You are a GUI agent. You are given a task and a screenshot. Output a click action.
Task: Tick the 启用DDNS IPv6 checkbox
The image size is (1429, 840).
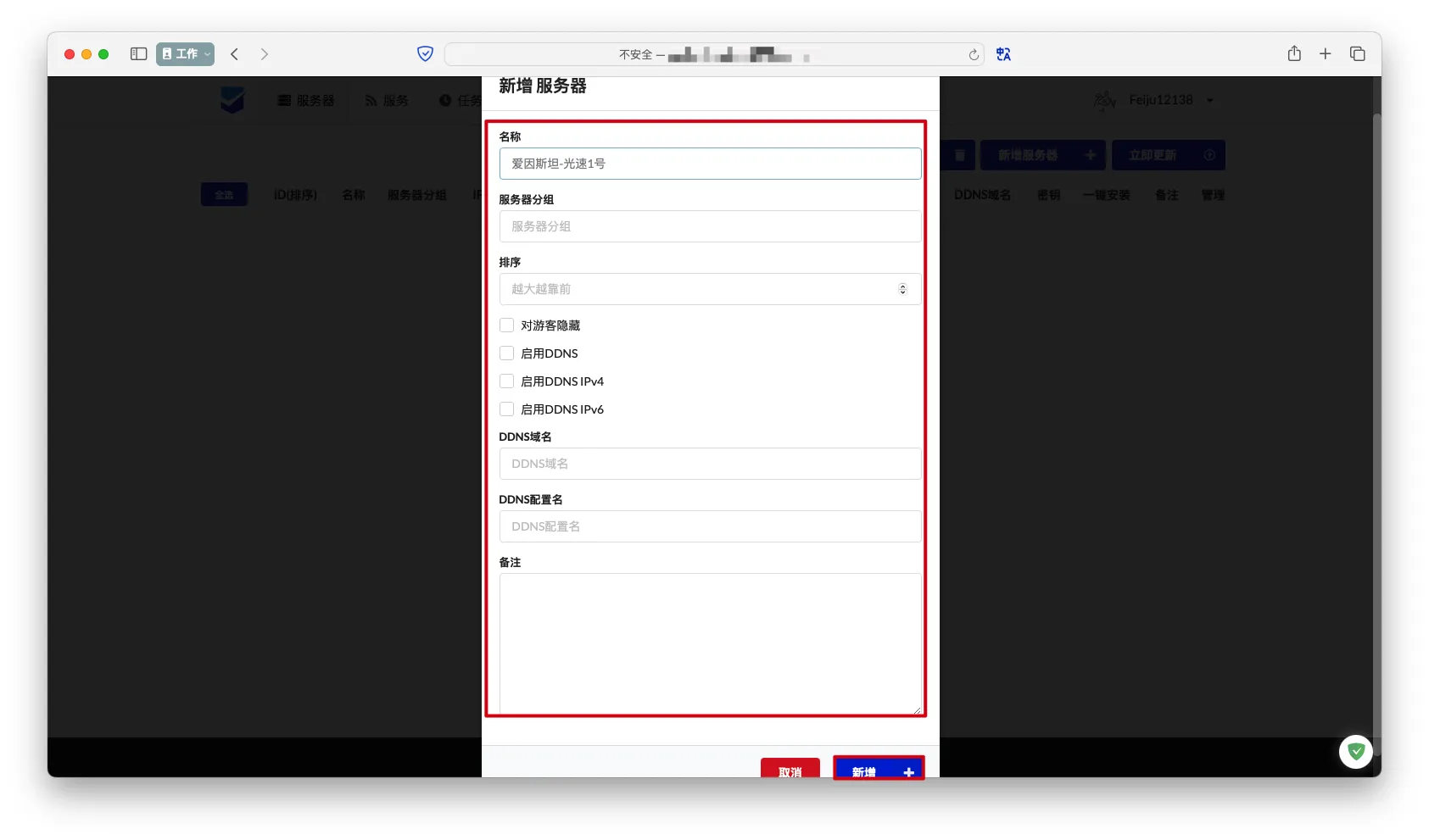click(507, 409)
